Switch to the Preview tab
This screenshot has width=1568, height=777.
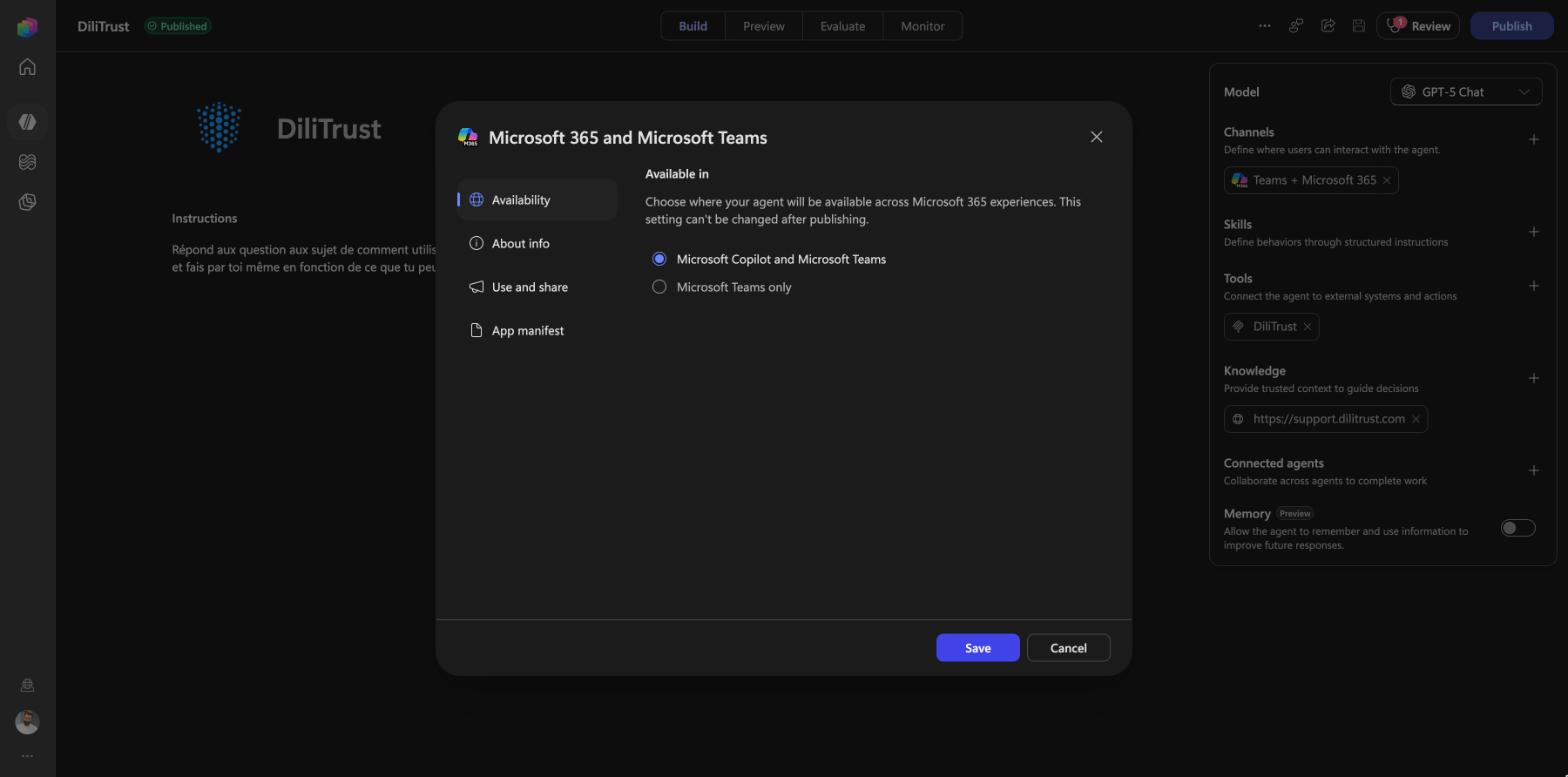(x=764, y=26)
